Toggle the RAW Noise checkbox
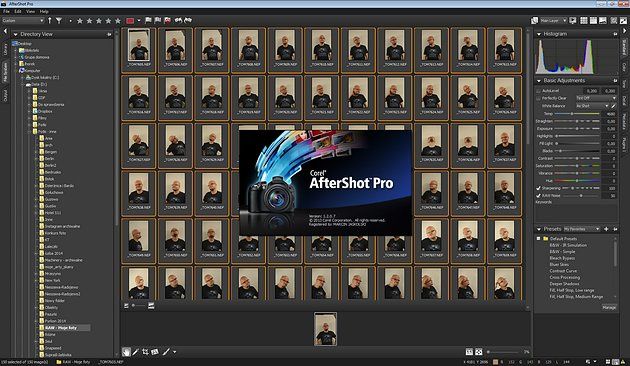The height and width of the screenshot is (366, 630). click(538, 196)
